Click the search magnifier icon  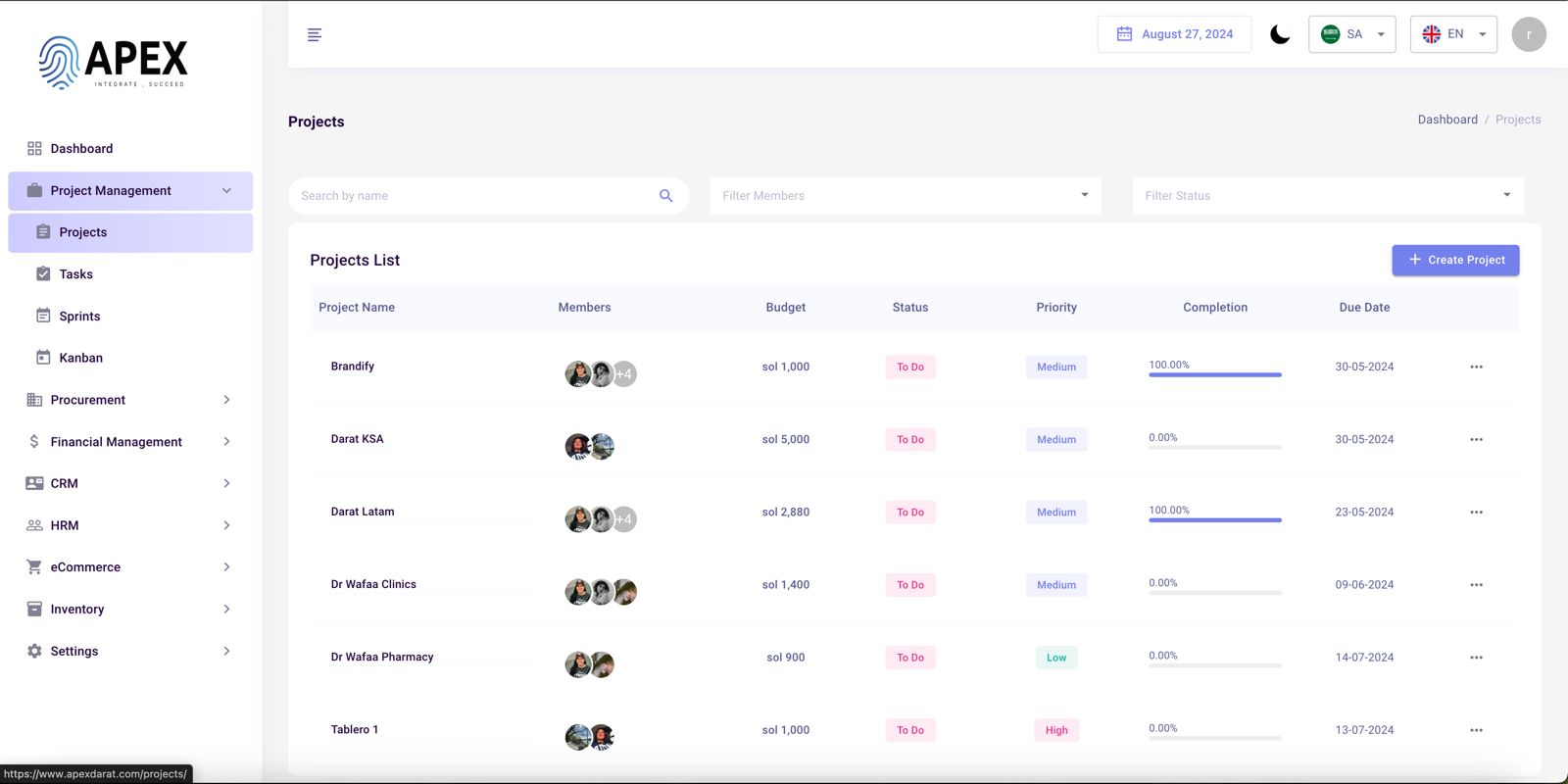click(x=666, y=196)
